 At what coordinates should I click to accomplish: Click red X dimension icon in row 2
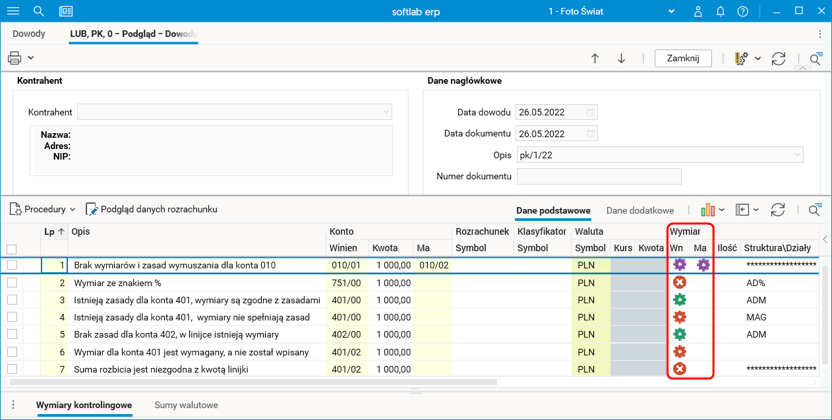(679, 283)
